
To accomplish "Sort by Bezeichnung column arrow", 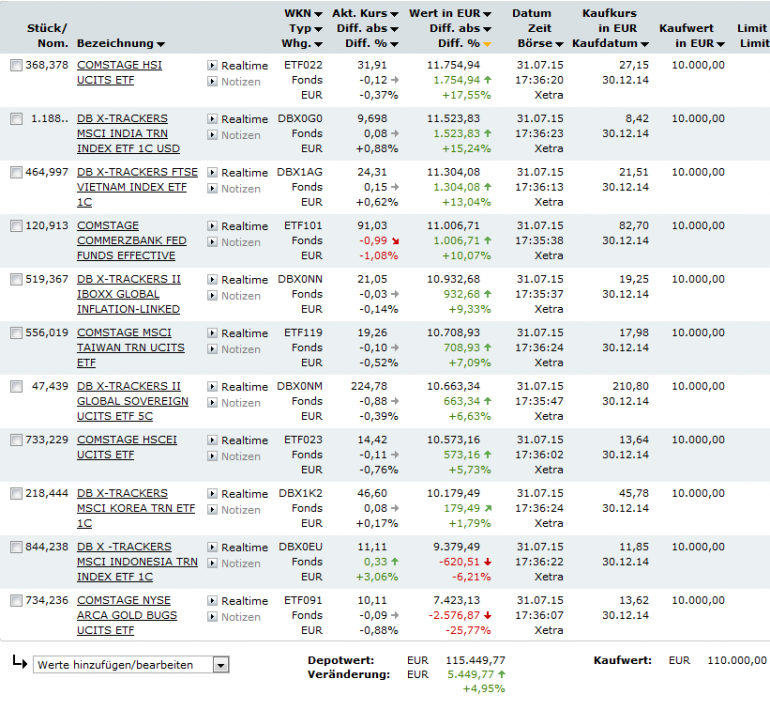I will [161, 44].
